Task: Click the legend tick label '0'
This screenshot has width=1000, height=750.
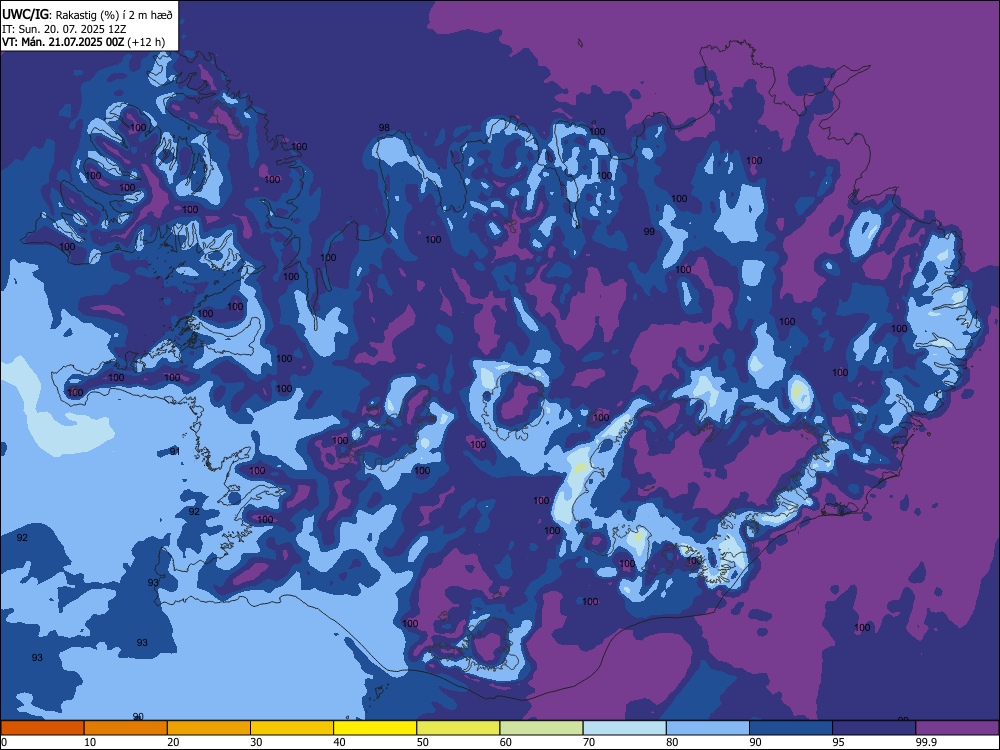Action: point(4,742)
